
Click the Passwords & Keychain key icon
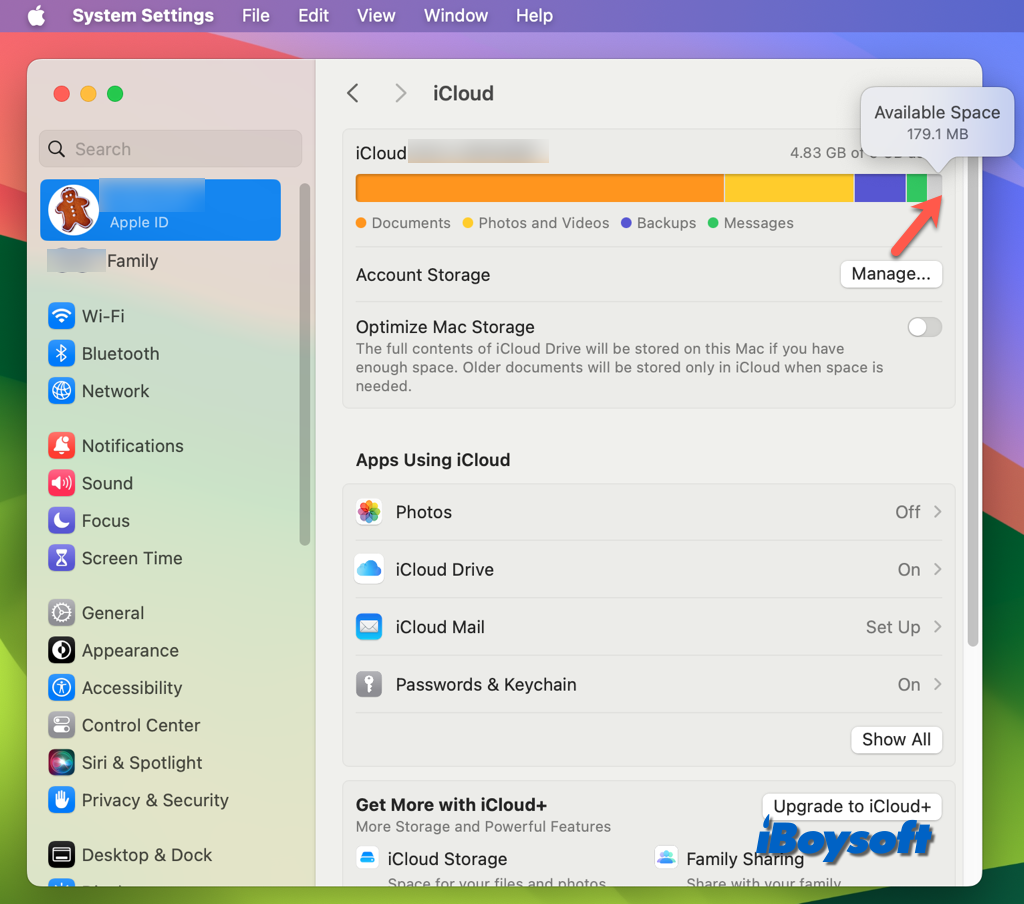[369, 685]
